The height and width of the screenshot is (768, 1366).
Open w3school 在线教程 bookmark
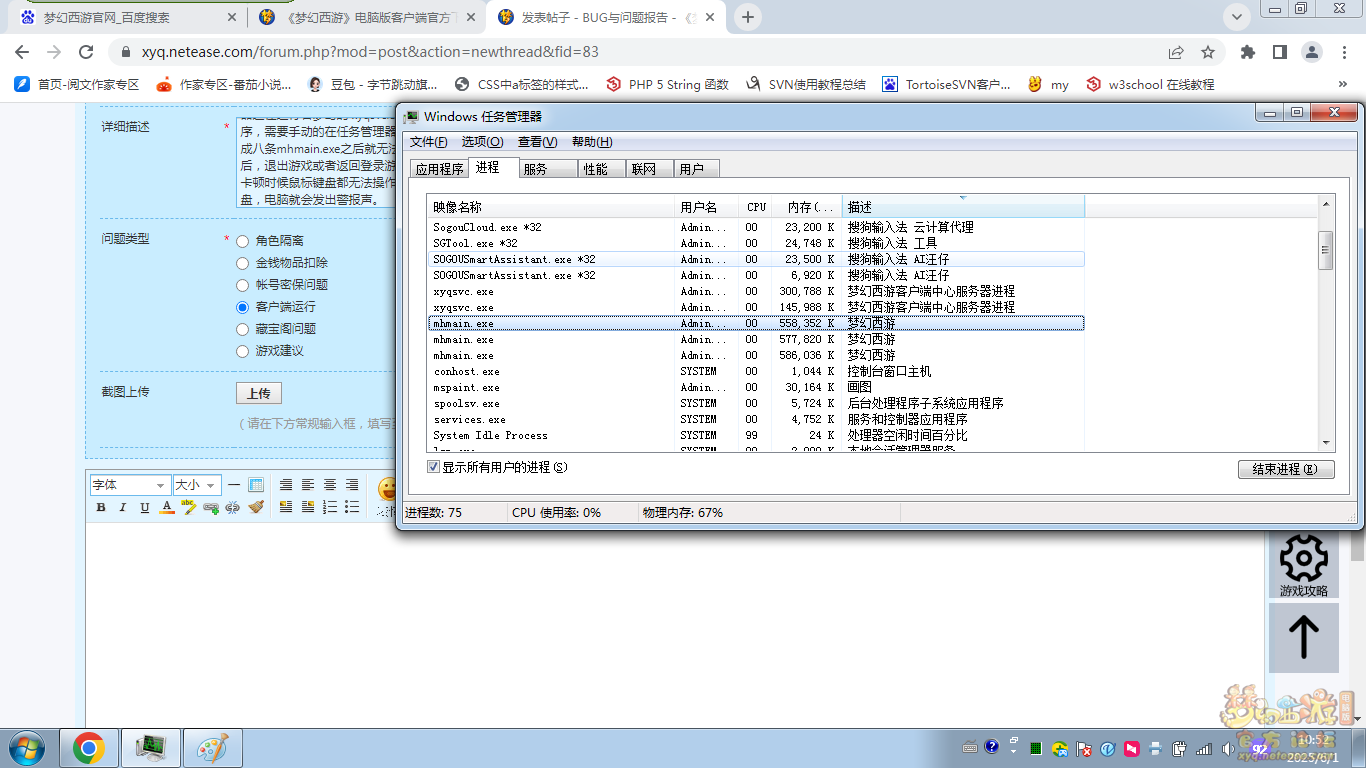[1151, 85]
